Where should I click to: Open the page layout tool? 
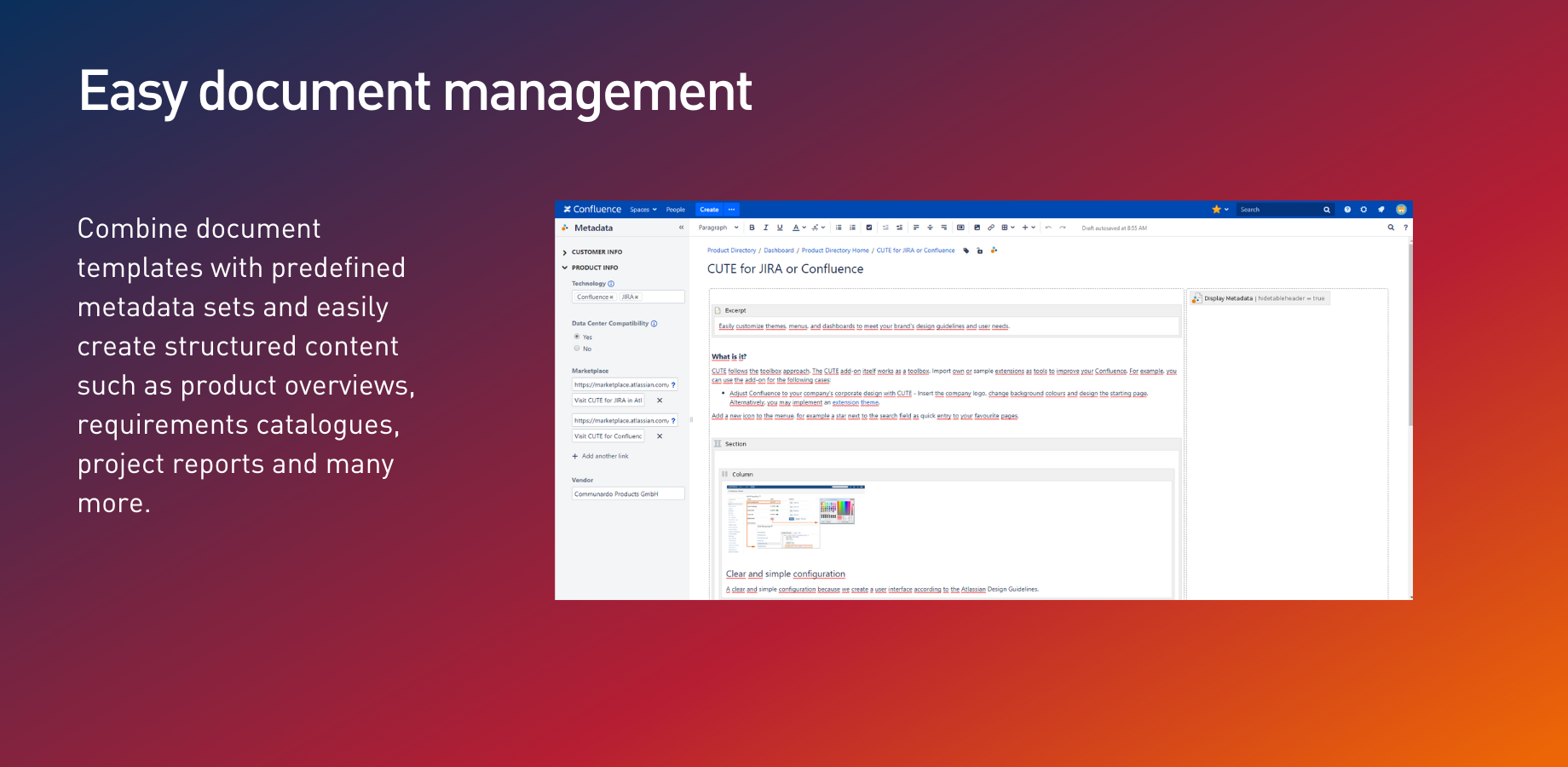[960, 228]
